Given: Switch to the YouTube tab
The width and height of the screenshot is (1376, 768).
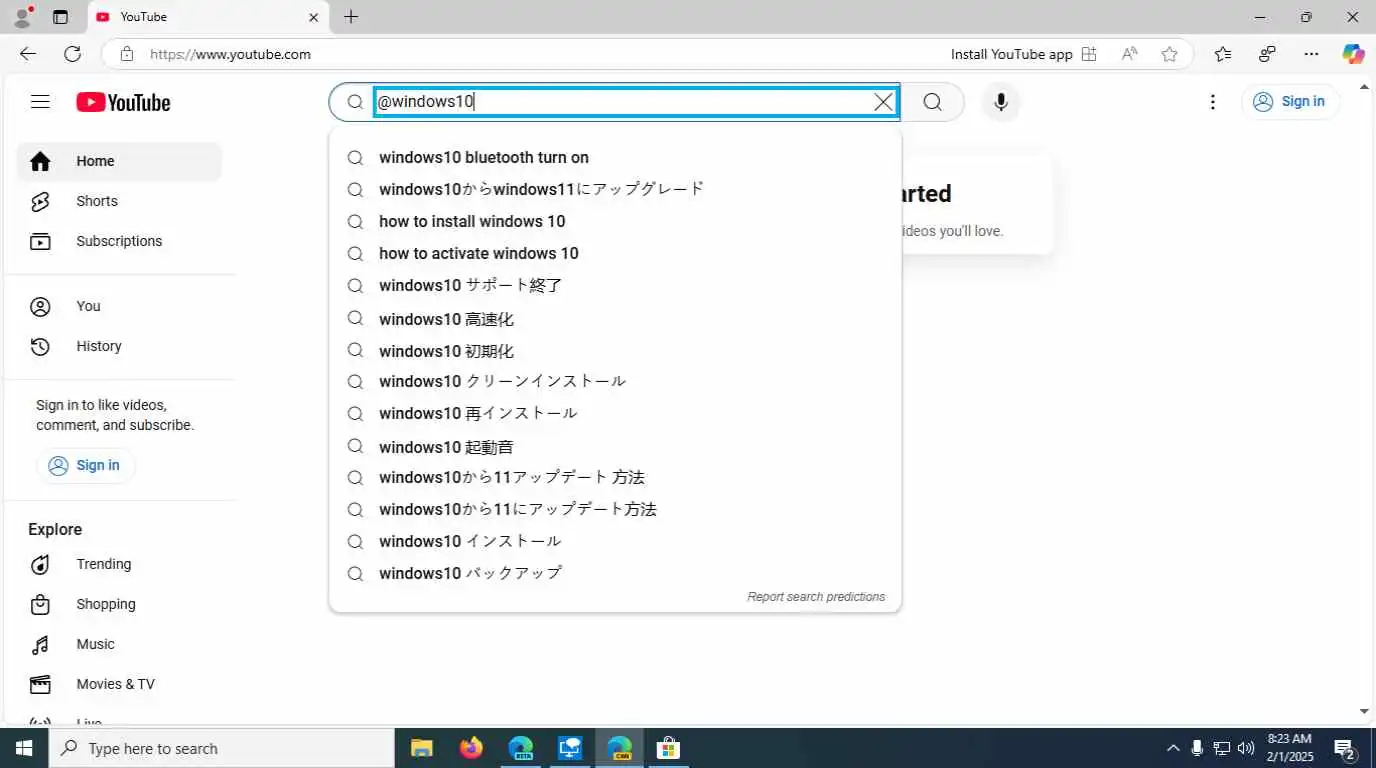Looking at the screenshot, I should 208,17.
